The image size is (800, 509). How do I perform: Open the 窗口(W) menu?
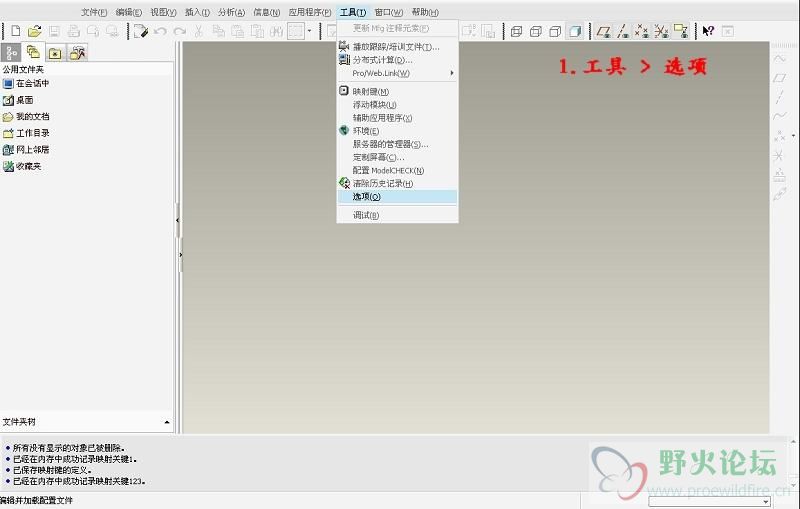[389, 12]
